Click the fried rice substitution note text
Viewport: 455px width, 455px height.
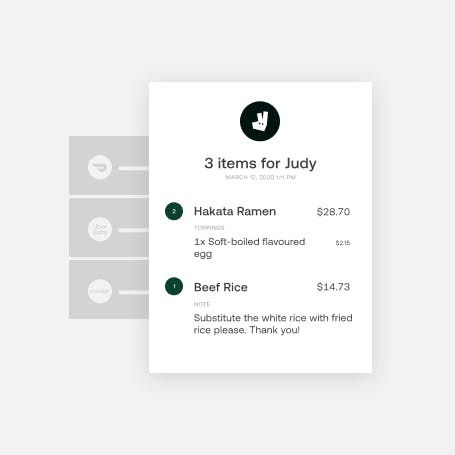(273, 324)
